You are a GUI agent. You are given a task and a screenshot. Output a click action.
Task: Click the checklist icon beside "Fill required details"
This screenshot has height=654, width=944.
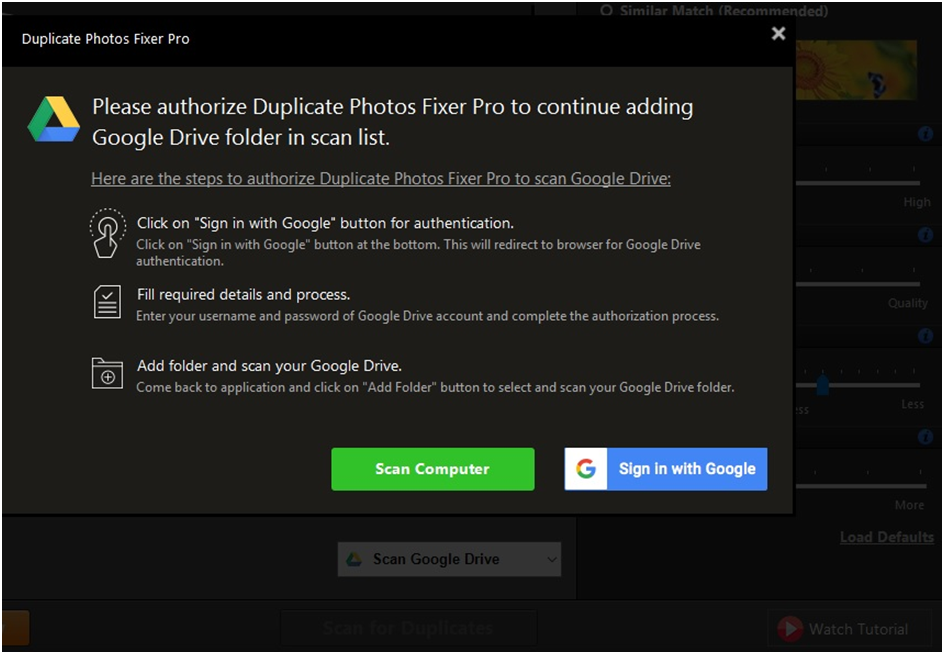[107, 301]
